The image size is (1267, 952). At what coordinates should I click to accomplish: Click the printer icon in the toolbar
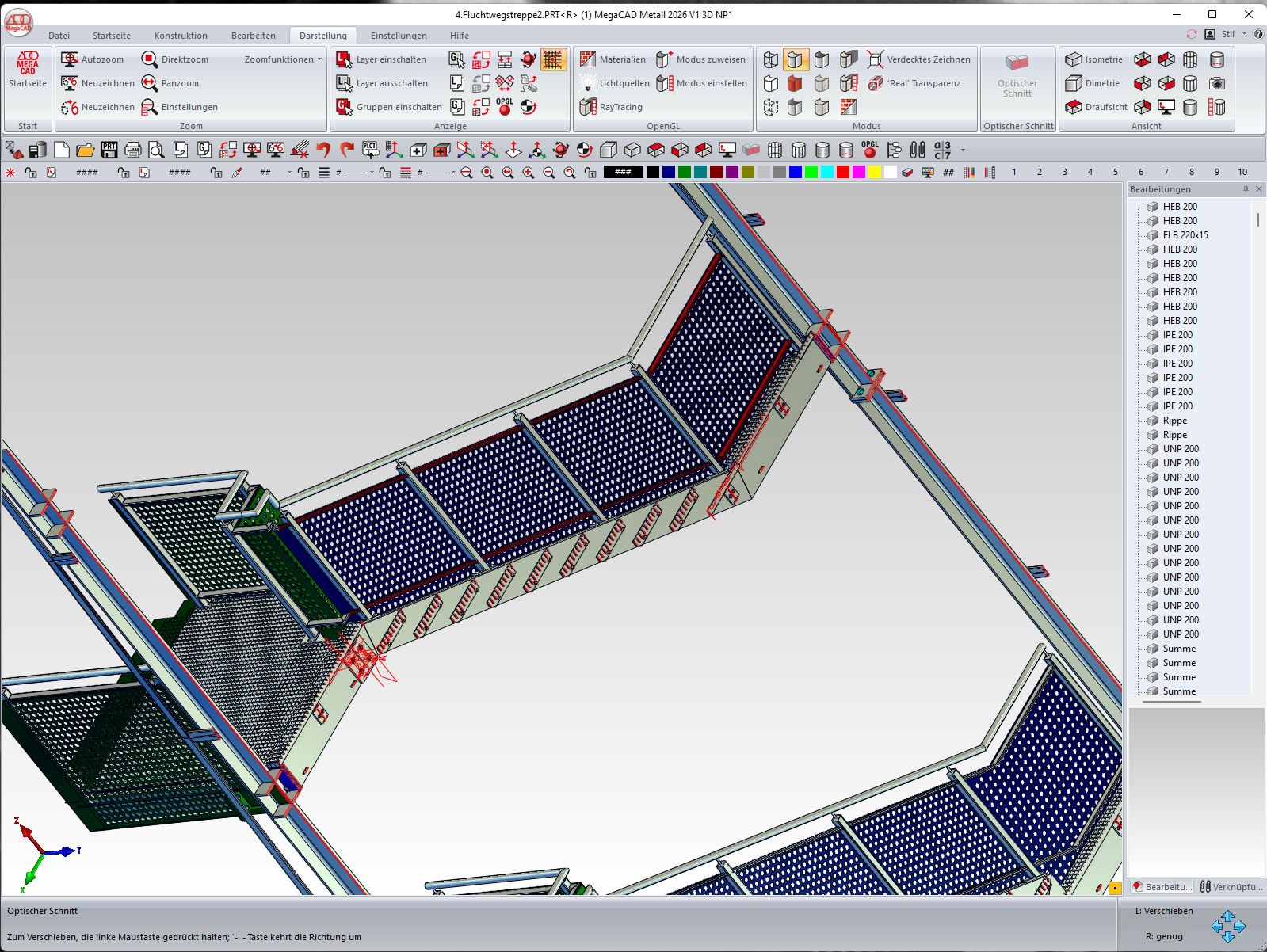click(x=133, y=150)
